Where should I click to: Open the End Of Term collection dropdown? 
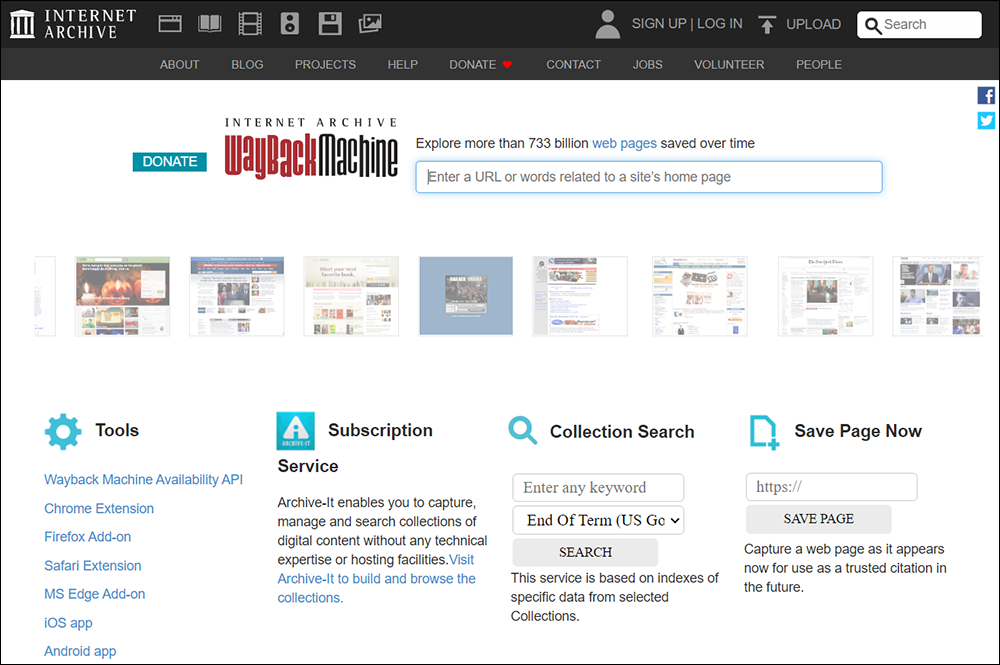(x=598, y=520)
